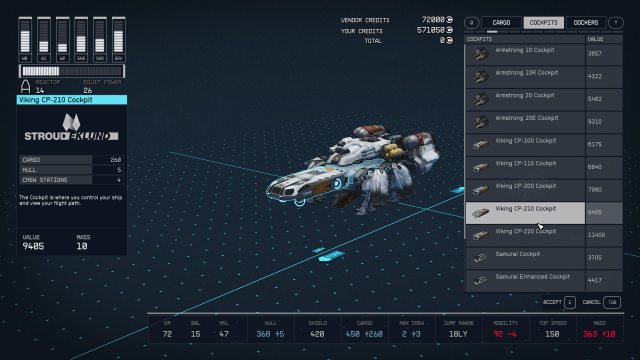Select Viking CP-110 Cockpit thumbnail icon
Screen dimensions: 640x360
click(481, 167)
